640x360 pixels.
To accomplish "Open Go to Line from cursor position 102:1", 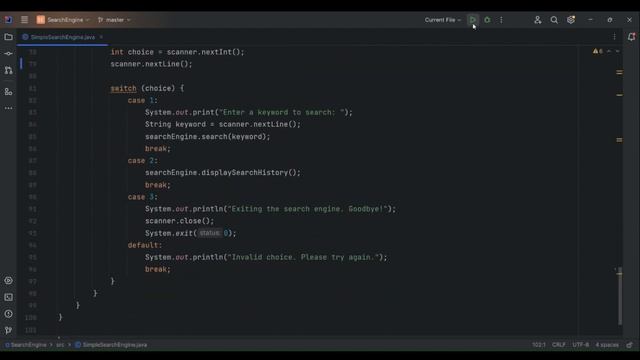I will click(538, 345).
